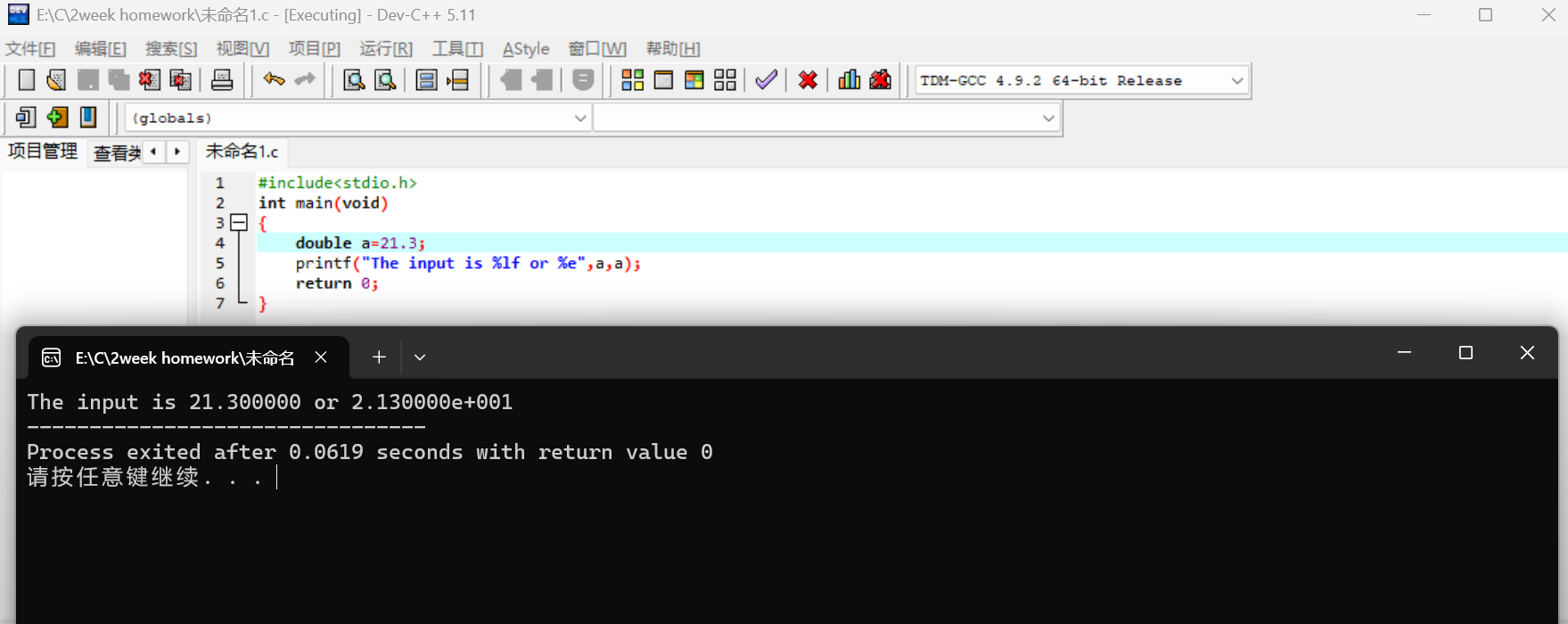Click the green plus toggle bookmark icon

(57, 117)
